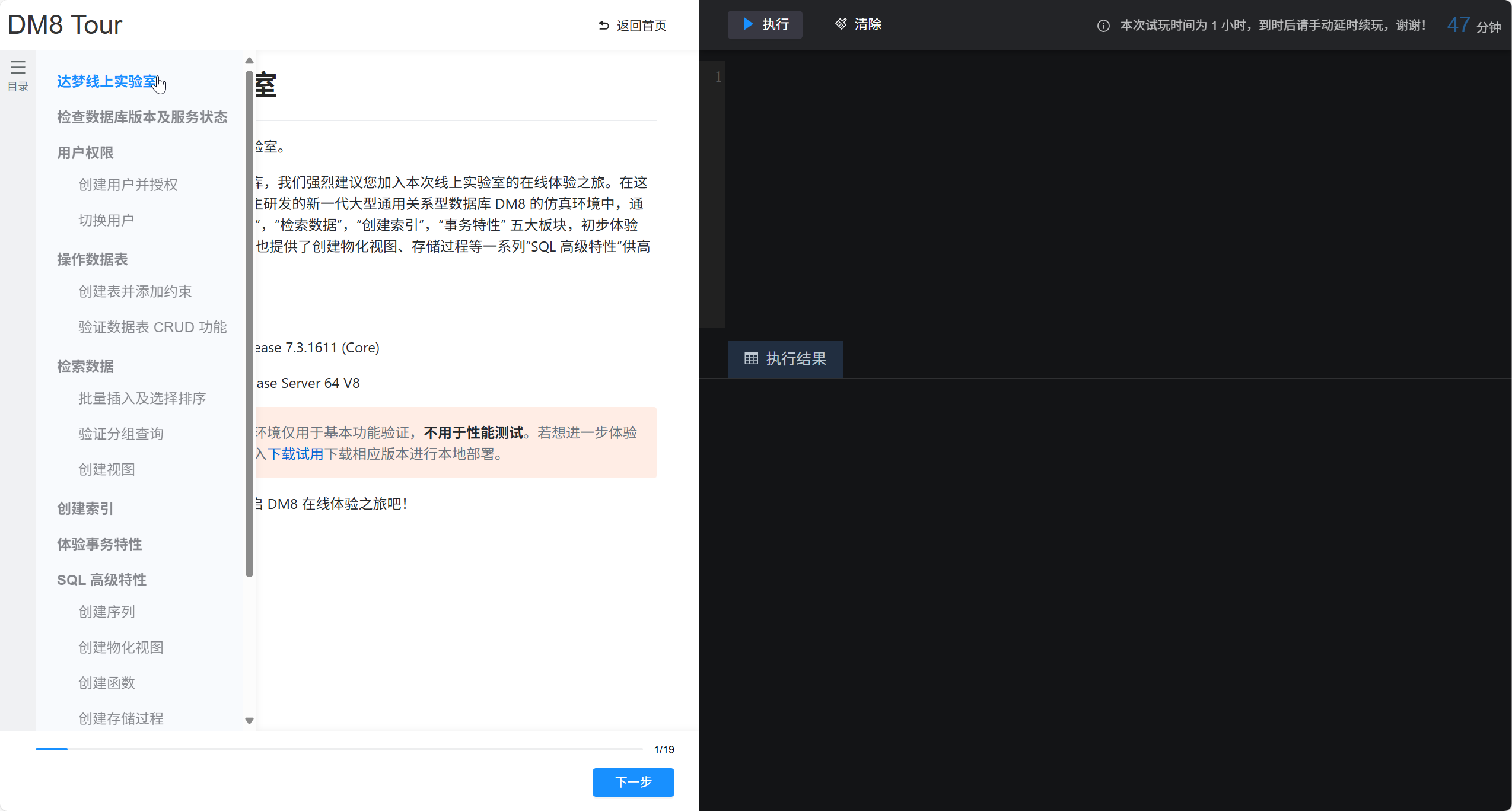
Task: Click the sidebar scroll down arrow
Action: (x=249, y=720)
